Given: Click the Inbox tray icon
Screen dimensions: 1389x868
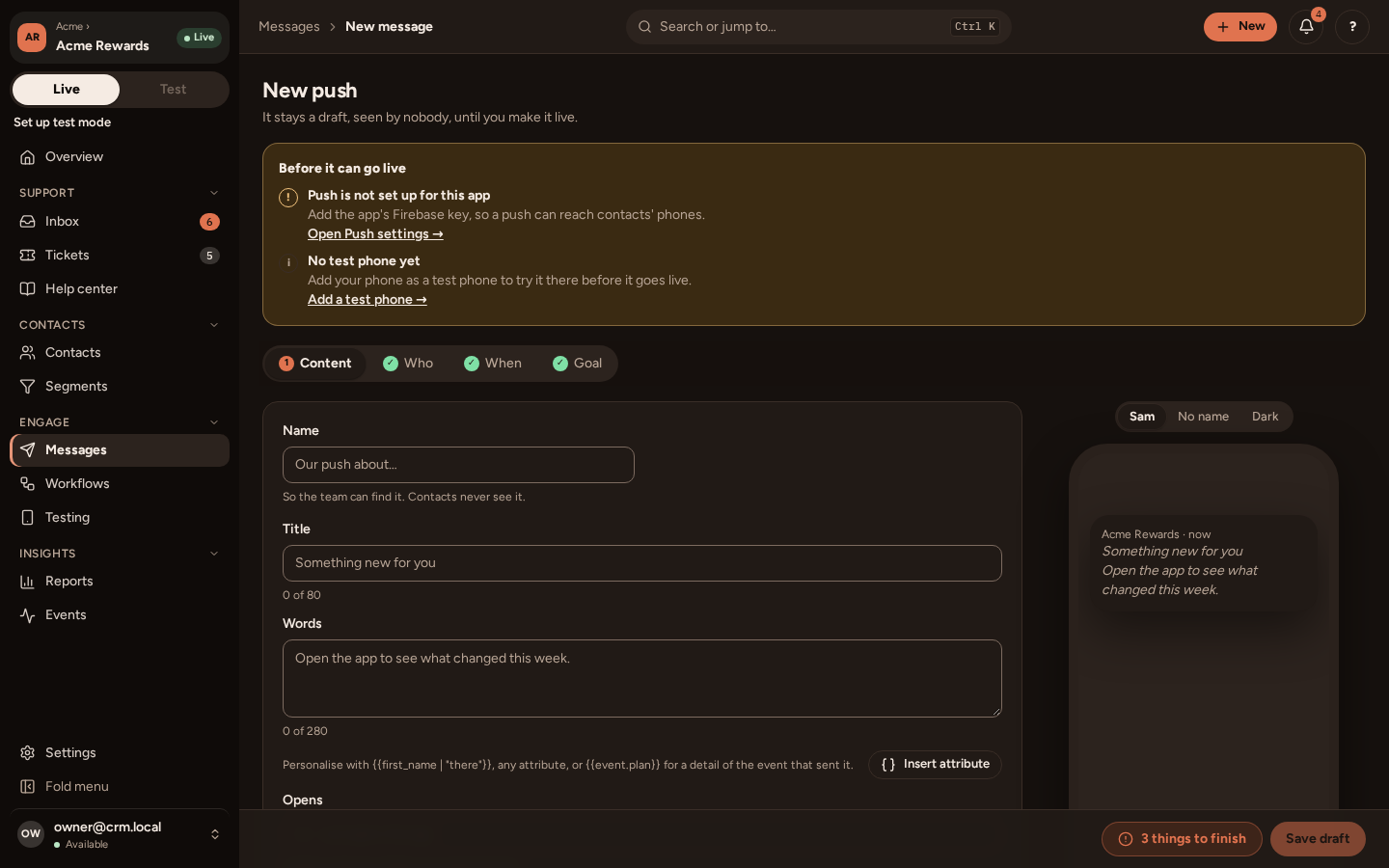Looking at the screenshot, I should [28, 222].
